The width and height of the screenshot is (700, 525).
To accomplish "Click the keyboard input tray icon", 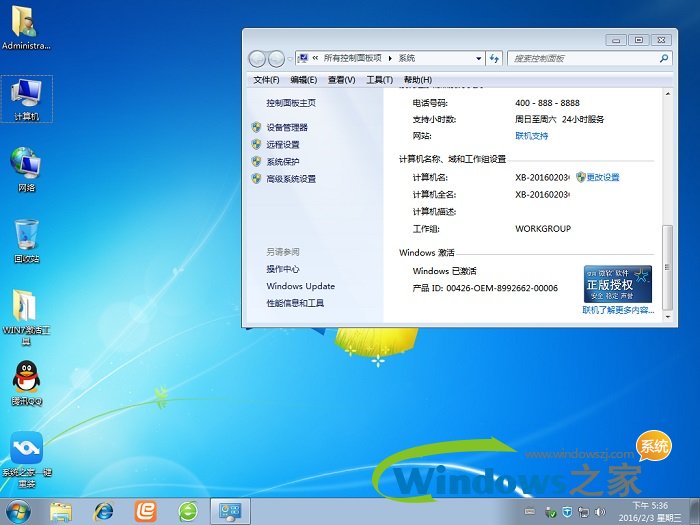I will pyautogui.click(x=529, y=512).
